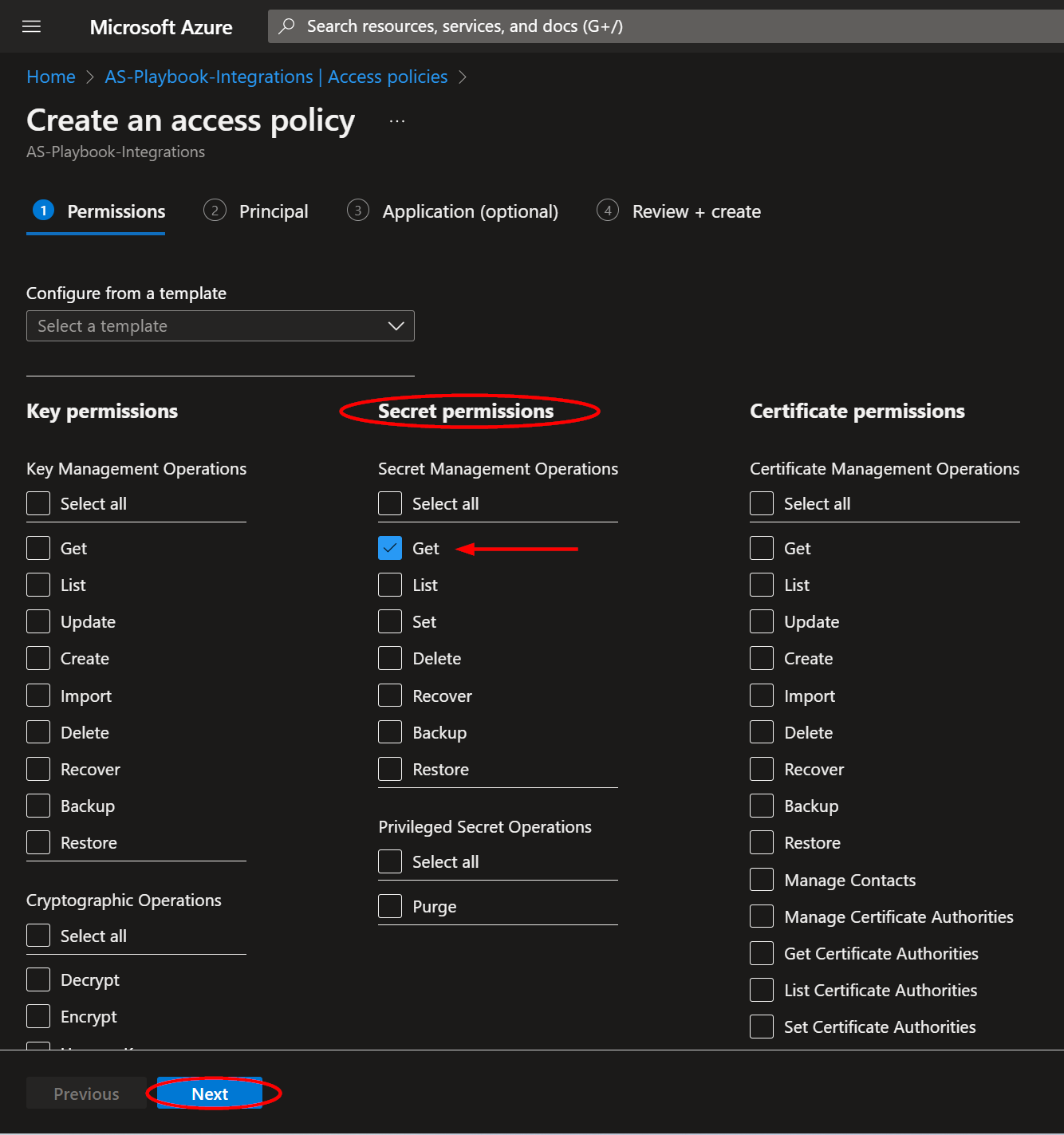Enable Key permission Create checkbox
The height and width of the screenshot is (1135, 1064).
38,658
